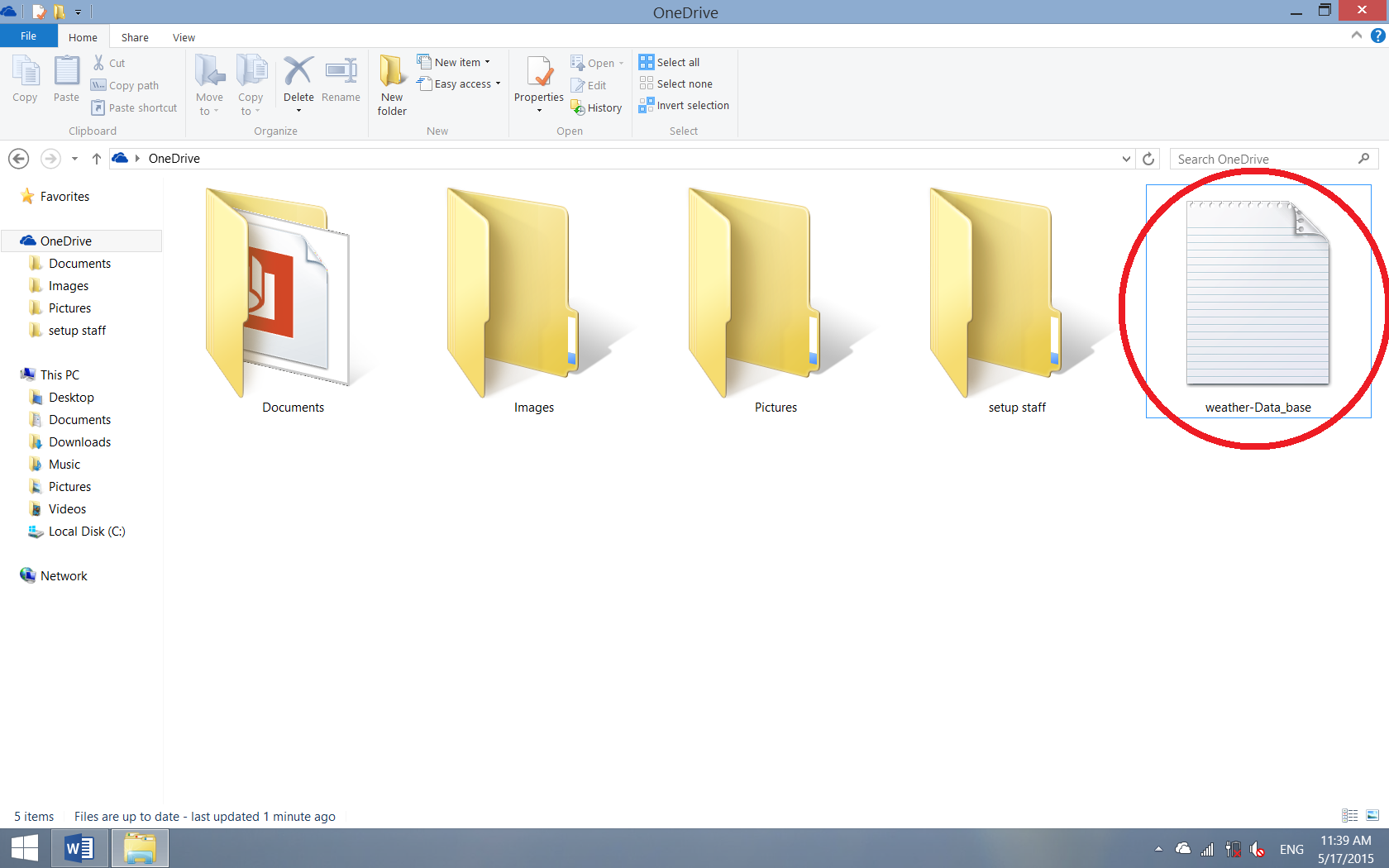Expand the address bar history dropdown
The height and width of the screenshot is (868, 1389).
coord(1126,159)
